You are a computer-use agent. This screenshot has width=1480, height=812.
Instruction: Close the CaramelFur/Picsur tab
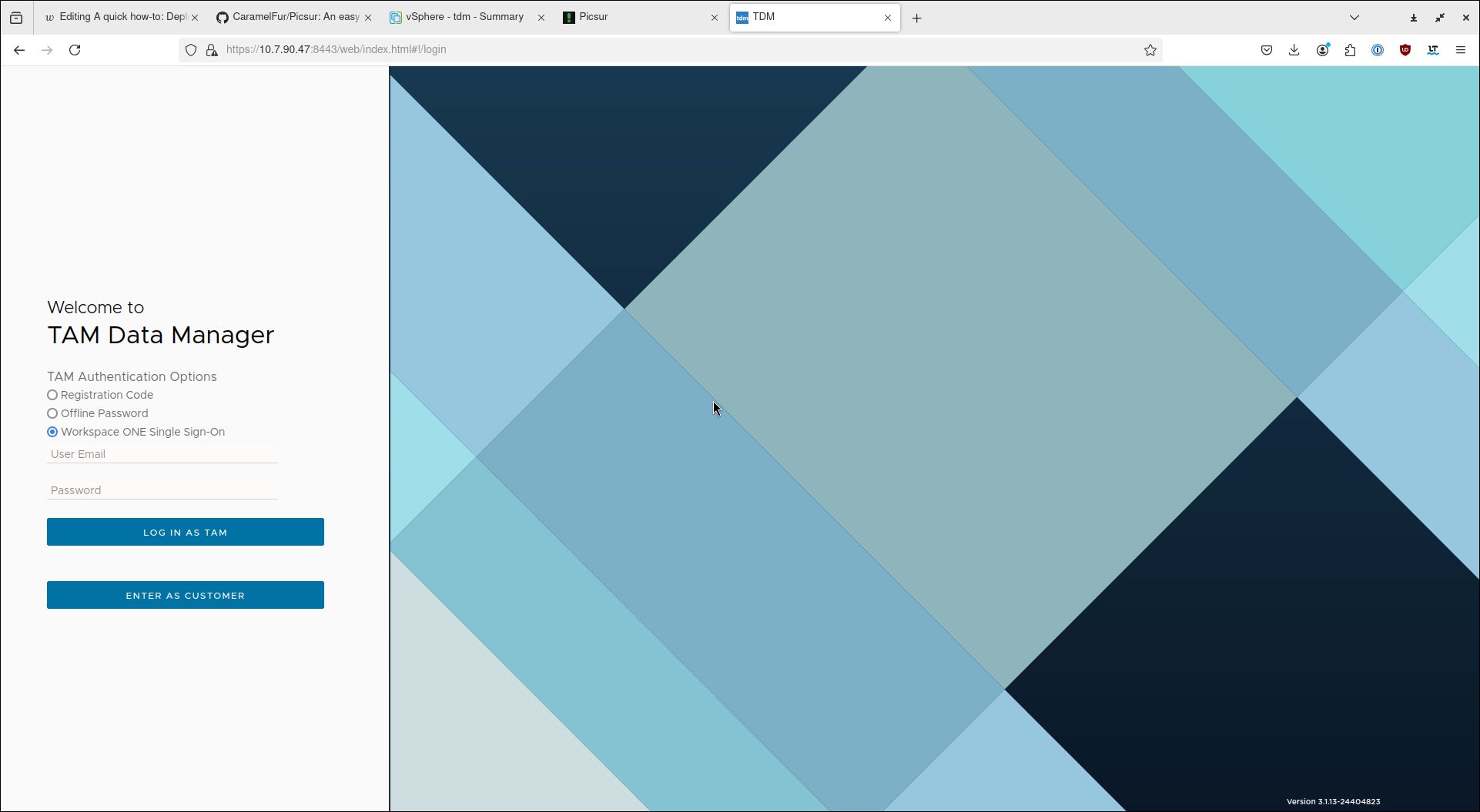[x=367, y=18]
